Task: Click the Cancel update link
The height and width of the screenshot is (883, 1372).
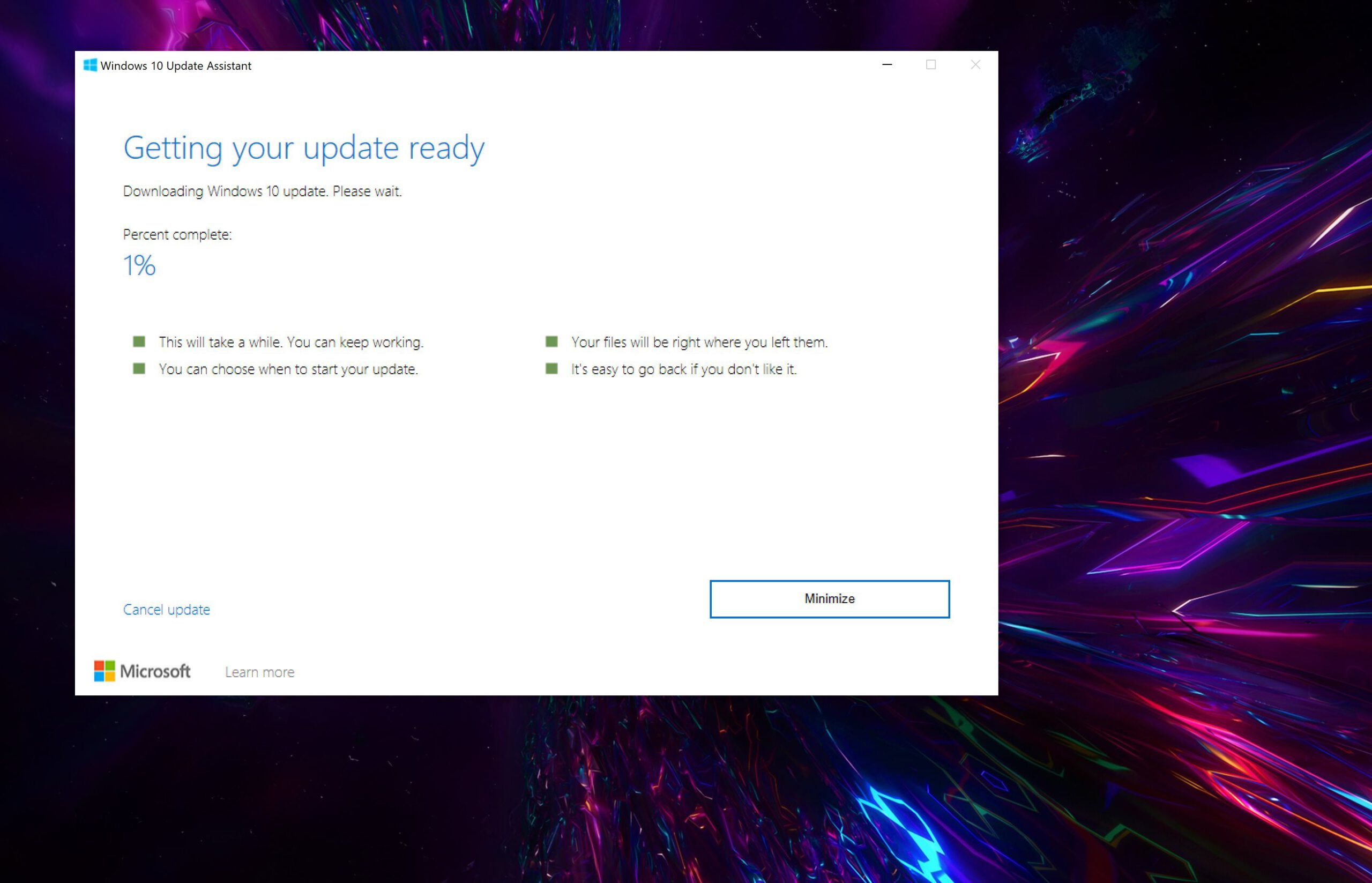Action: click(167, 610)
